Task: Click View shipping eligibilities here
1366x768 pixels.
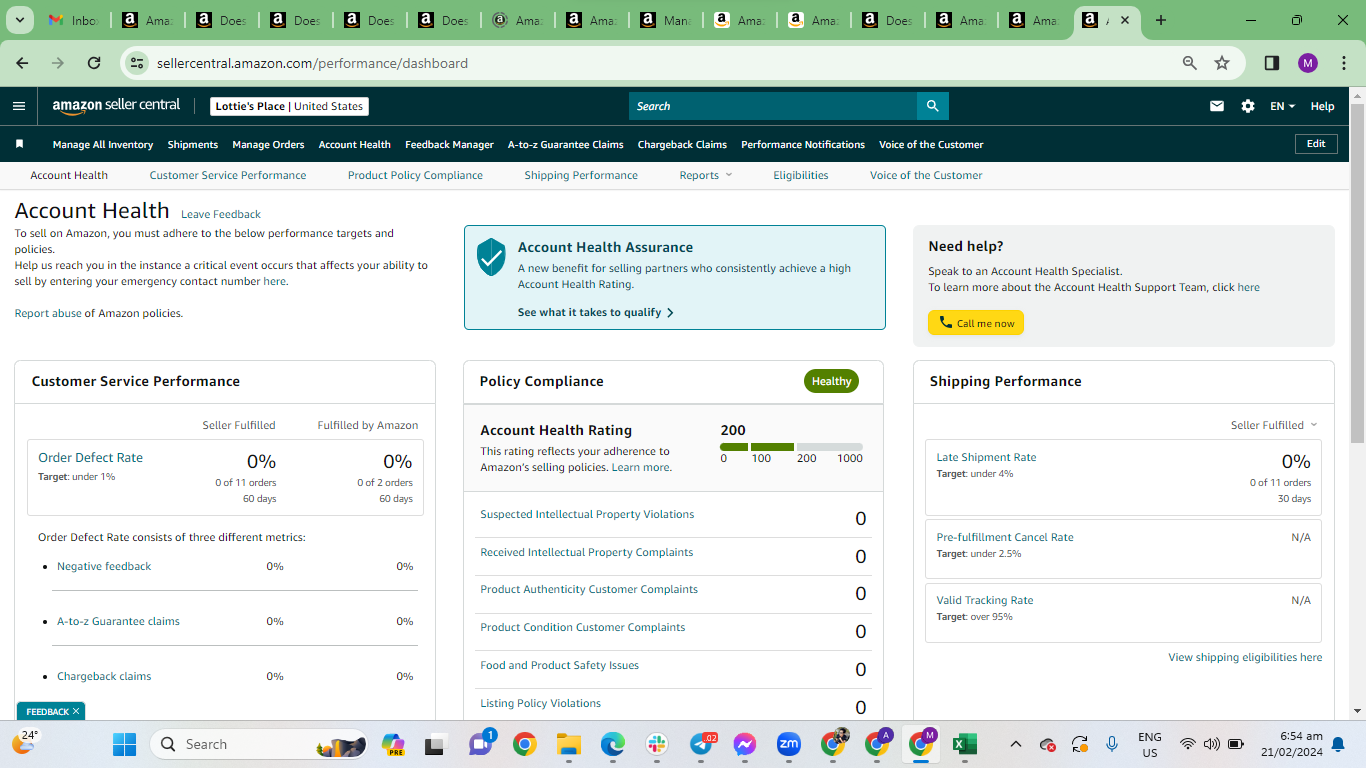Action: [1245, 657]
